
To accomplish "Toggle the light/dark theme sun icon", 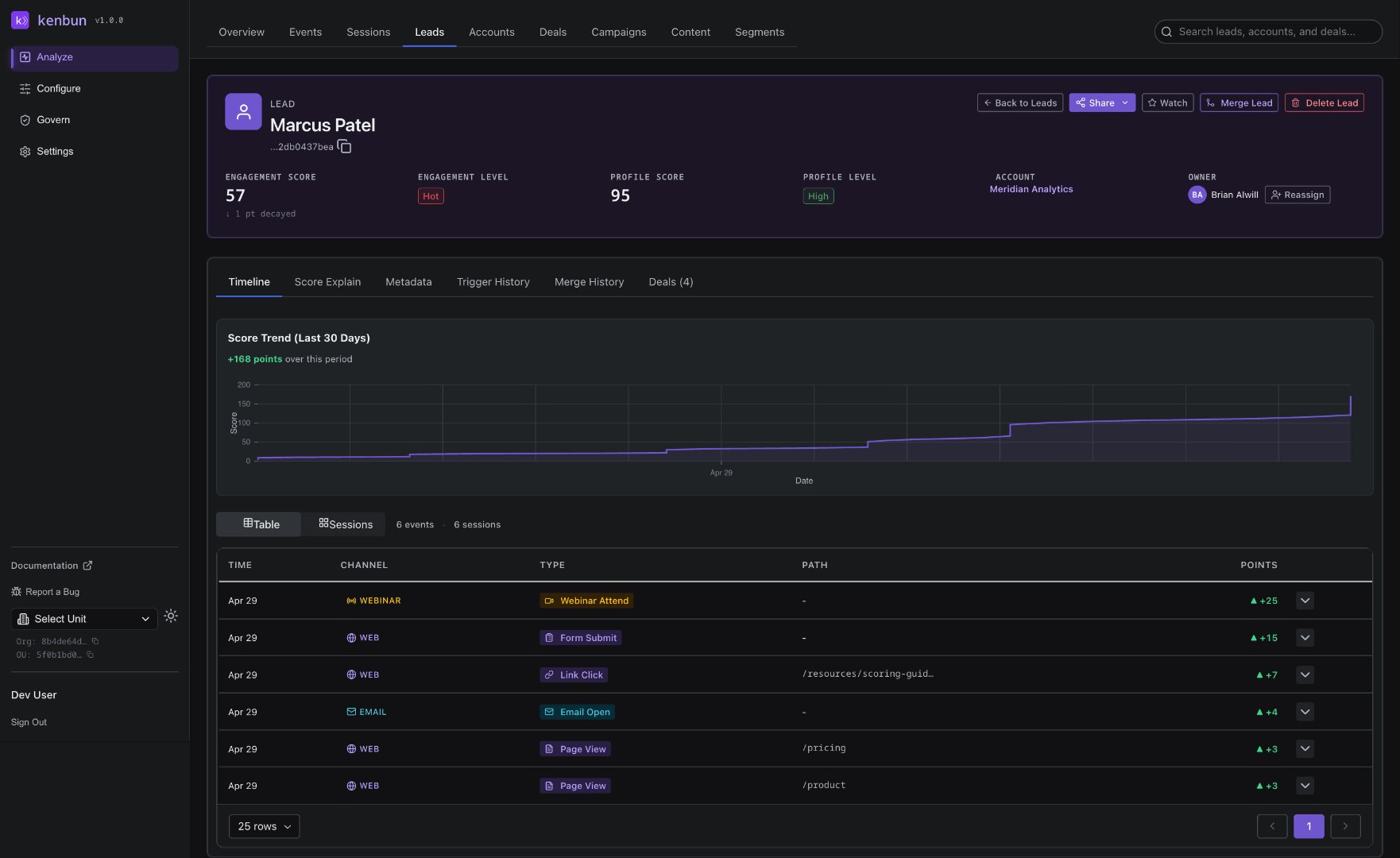I will click(171, 616).
